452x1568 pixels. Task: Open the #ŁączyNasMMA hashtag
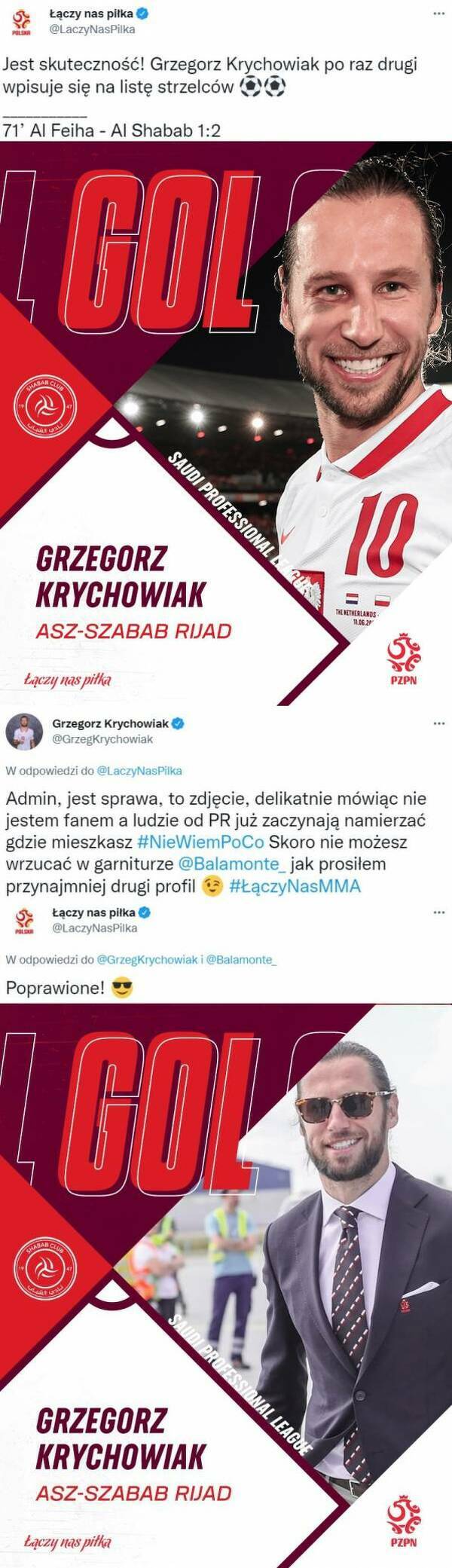tap(295, 886)
